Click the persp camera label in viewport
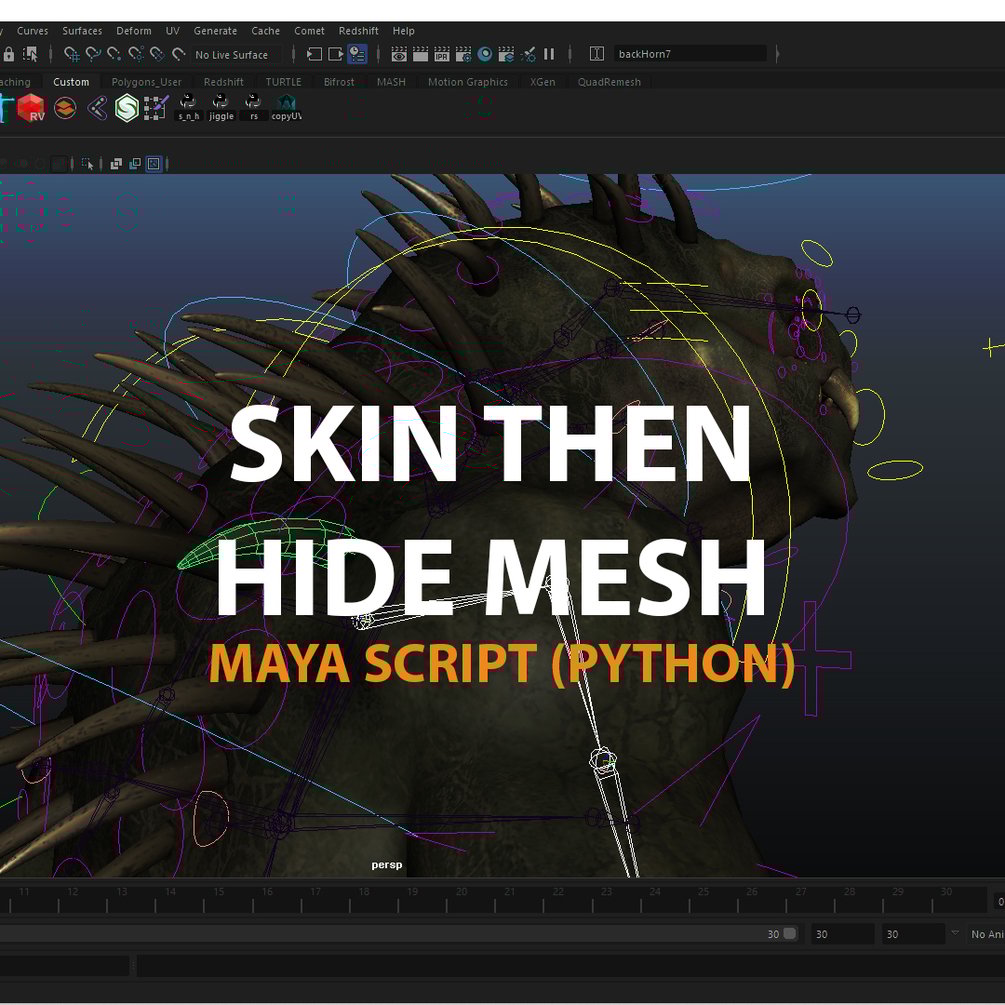 point(387,865)
